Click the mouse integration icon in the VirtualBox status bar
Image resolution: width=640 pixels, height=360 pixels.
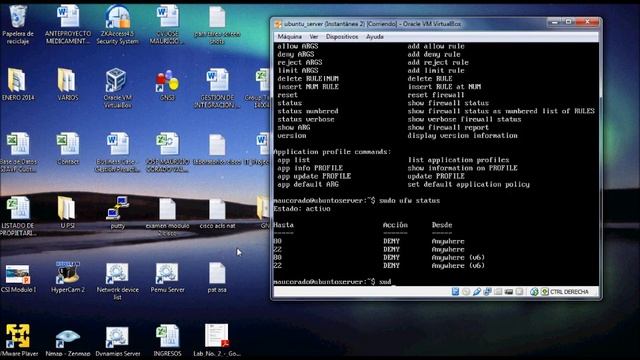tap(534, 292)
